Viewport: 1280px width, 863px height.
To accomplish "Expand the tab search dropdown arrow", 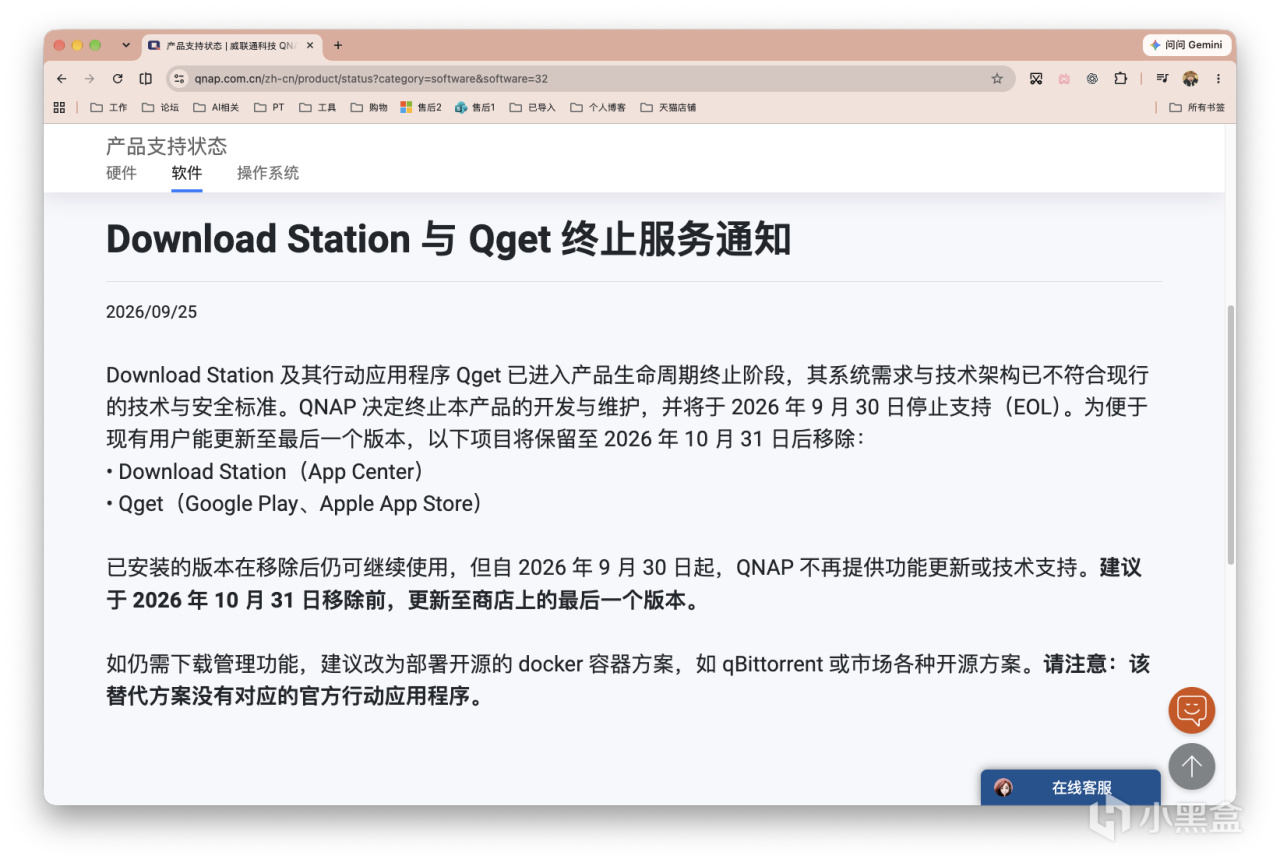I will click(126, 45).
